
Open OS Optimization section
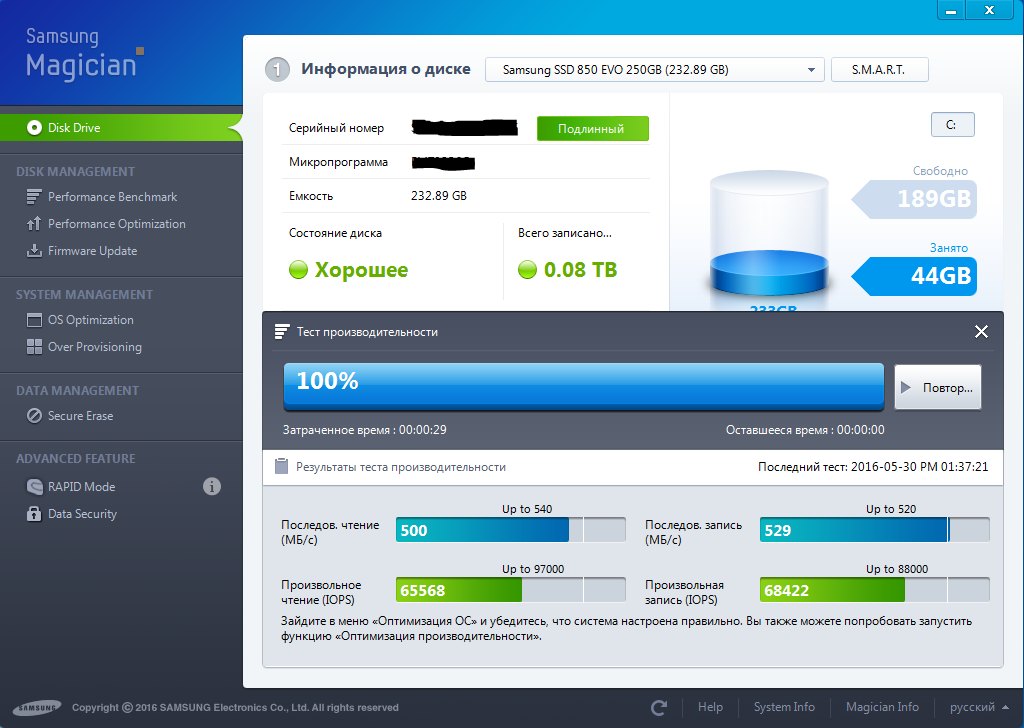click(90, 320)
